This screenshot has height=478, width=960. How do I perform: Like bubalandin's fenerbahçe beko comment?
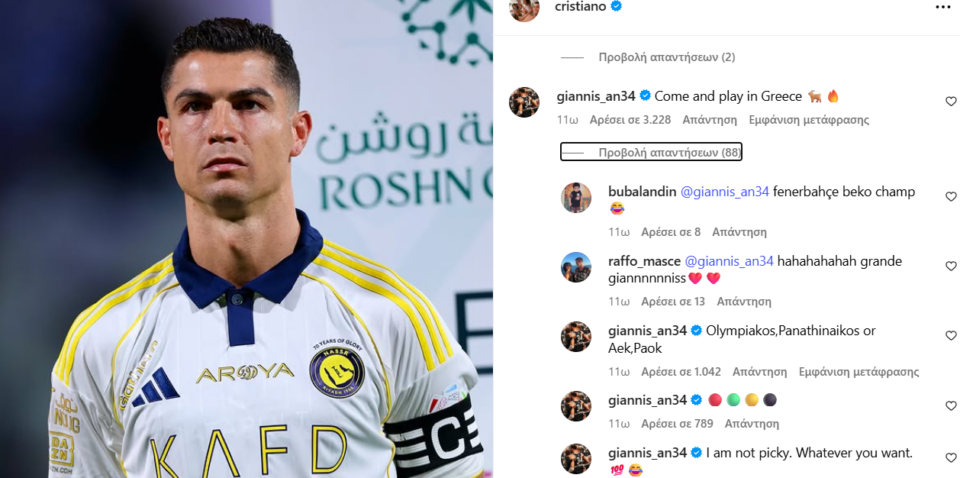coord(951,196)
